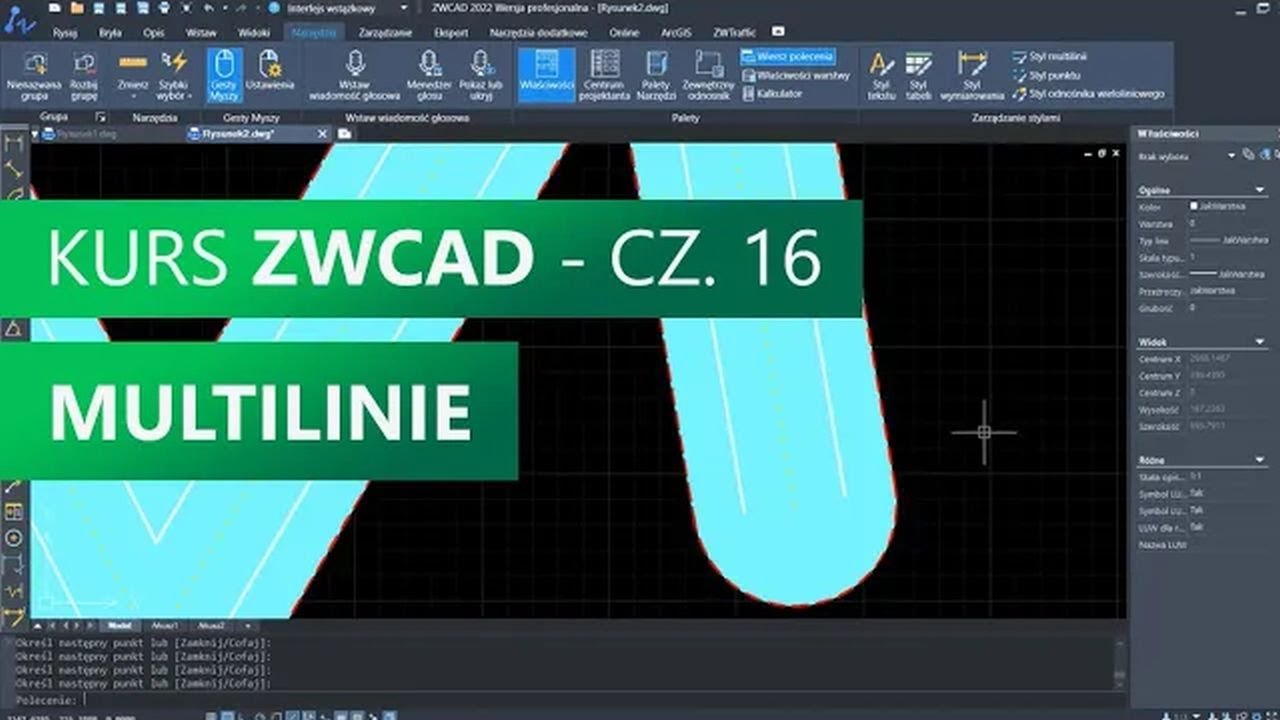Switch to the Bryła ribbon tab

110,32
